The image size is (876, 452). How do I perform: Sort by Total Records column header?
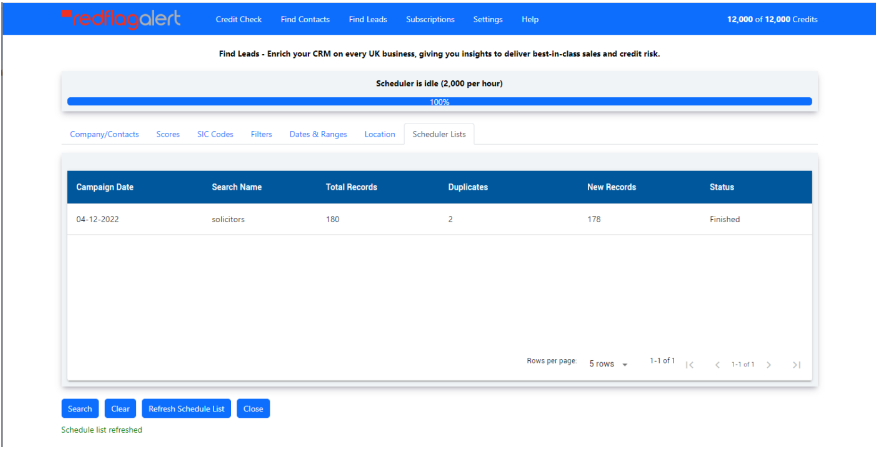[351, 188]
